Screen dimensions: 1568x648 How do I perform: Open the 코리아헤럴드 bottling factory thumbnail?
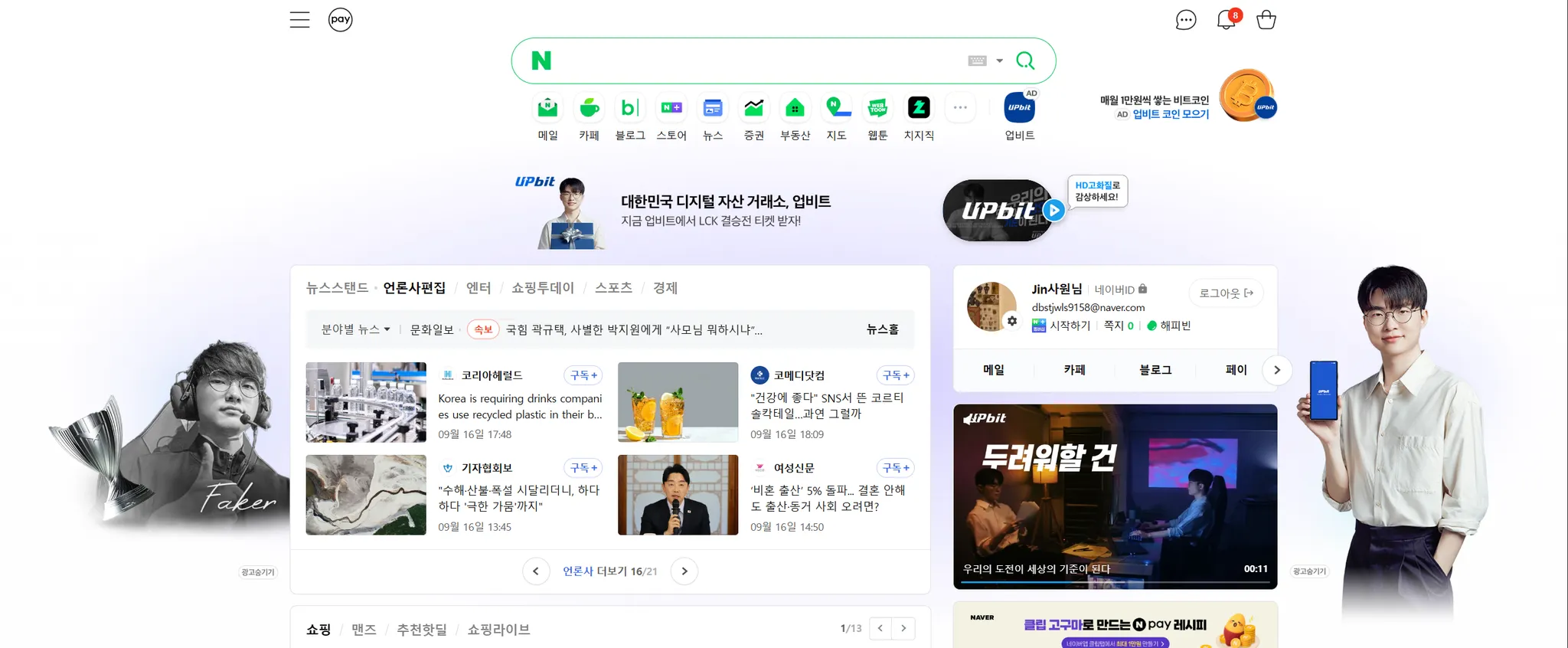(366, 402)
